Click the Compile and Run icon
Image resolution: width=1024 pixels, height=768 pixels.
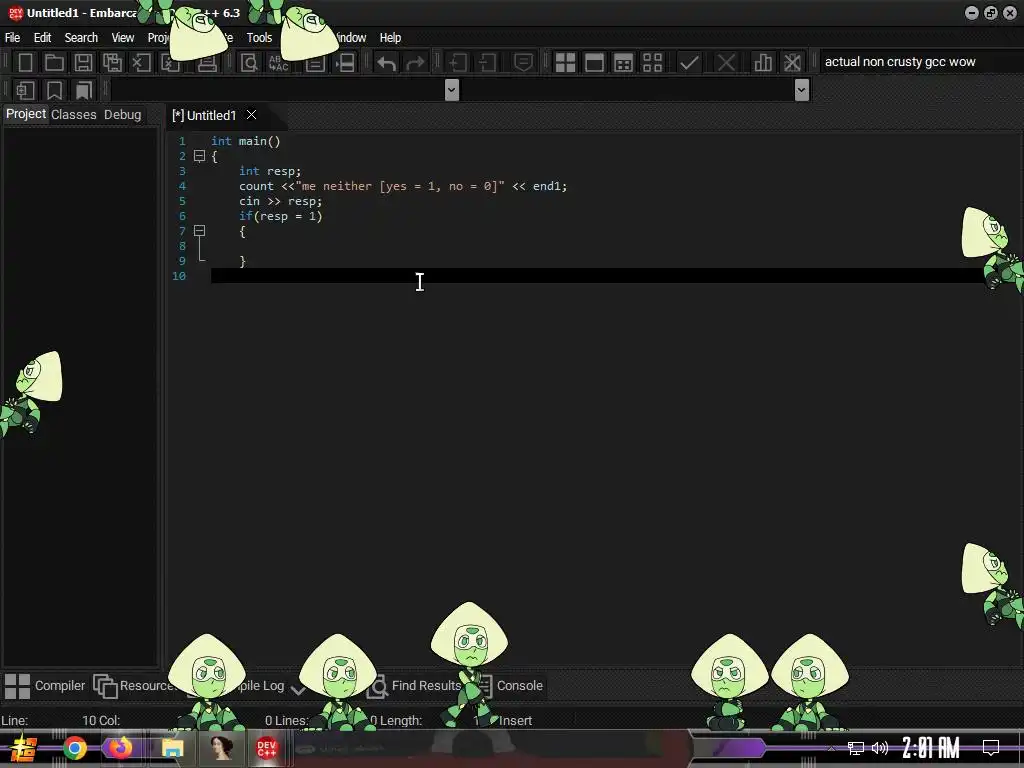tap(624, 63)
